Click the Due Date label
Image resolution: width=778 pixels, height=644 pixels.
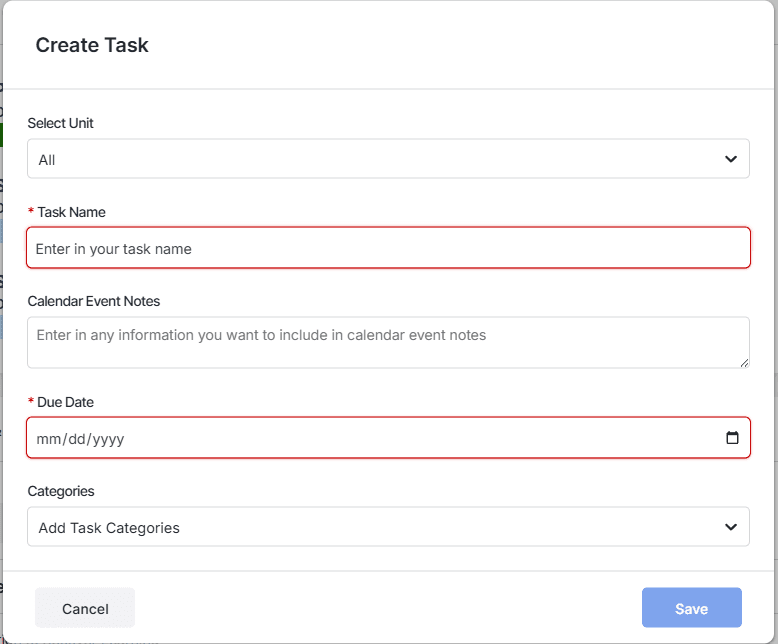(65, 402)
